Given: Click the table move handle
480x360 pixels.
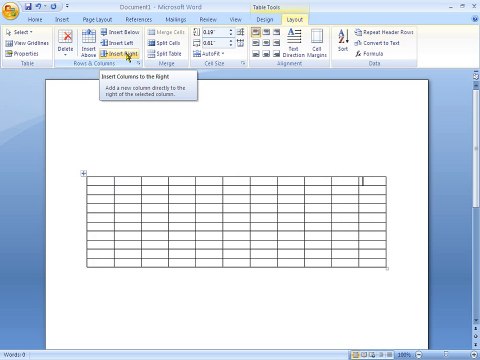Looking at the screenshot, I should (x=84, y=173).
